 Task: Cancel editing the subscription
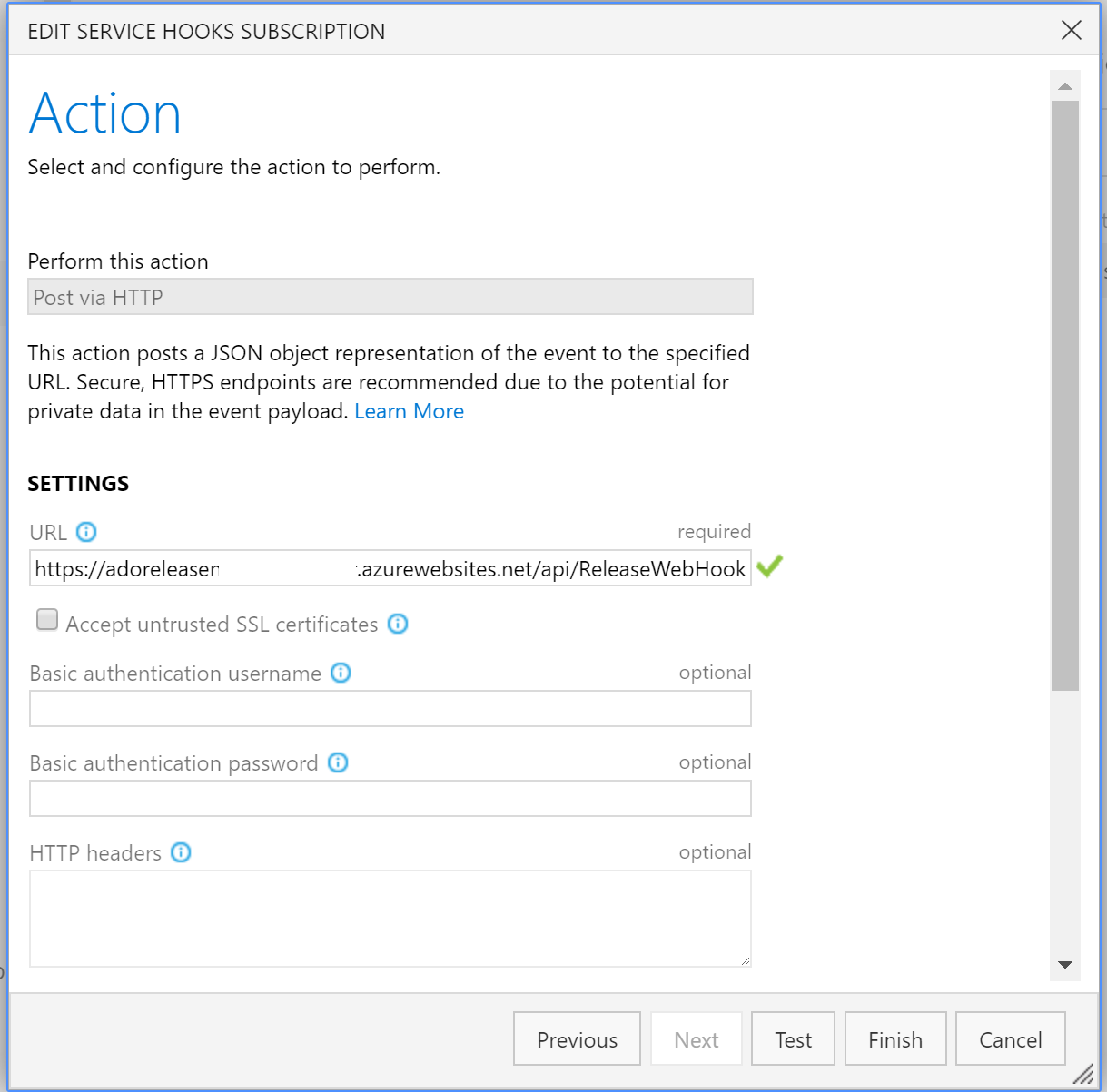coord(1010,1038)
